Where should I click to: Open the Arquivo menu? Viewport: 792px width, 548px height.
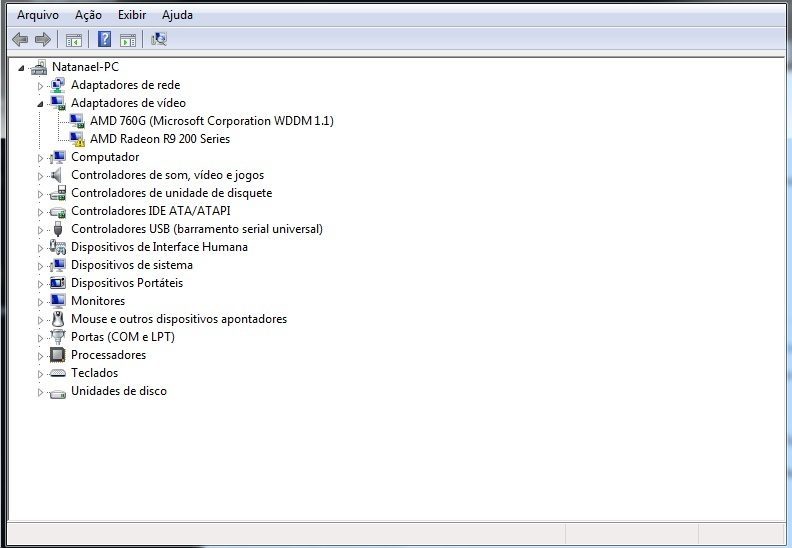point(38,15)
